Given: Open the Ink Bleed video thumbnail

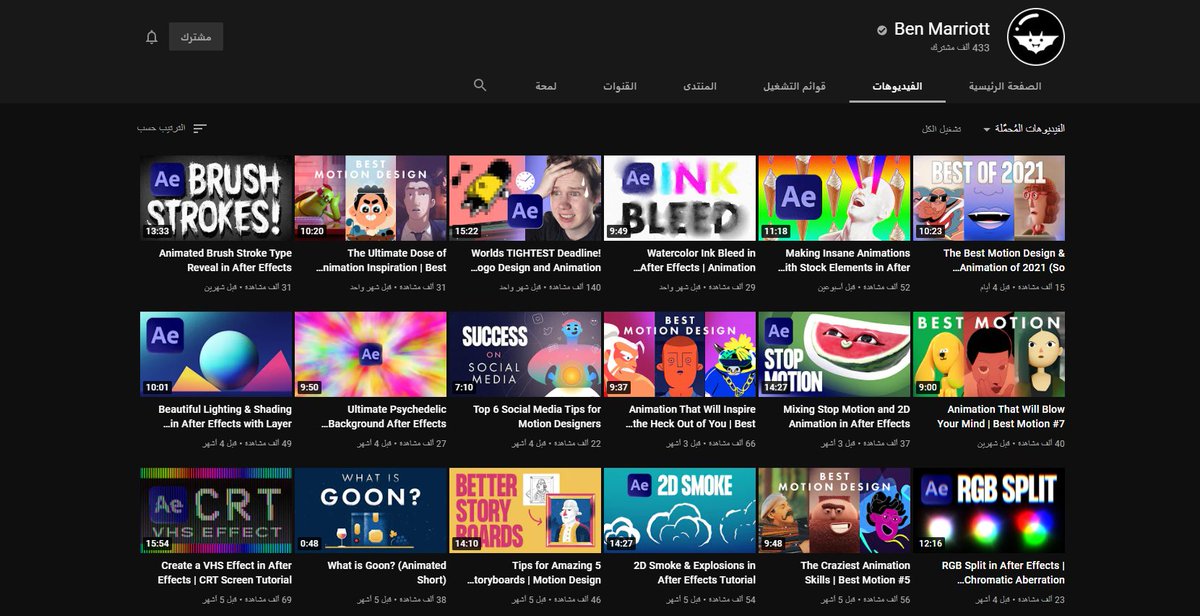Looking at the screenshot, I should click(680, 198).
